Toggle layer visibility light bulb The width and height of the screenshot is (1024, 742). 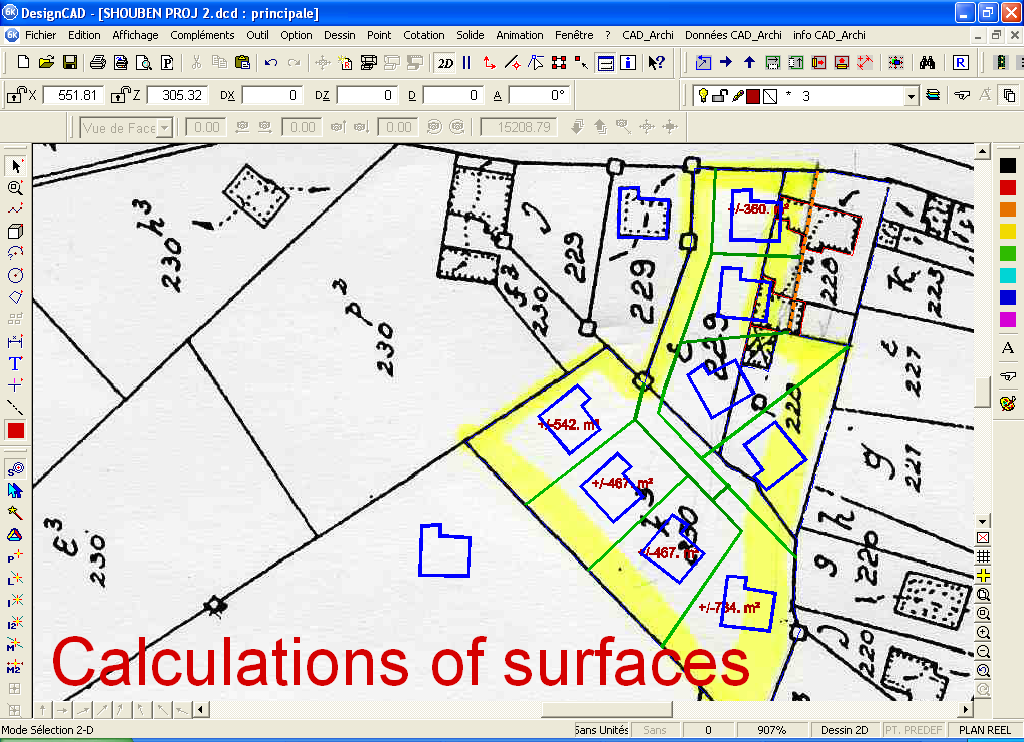[x=704, y=96]
